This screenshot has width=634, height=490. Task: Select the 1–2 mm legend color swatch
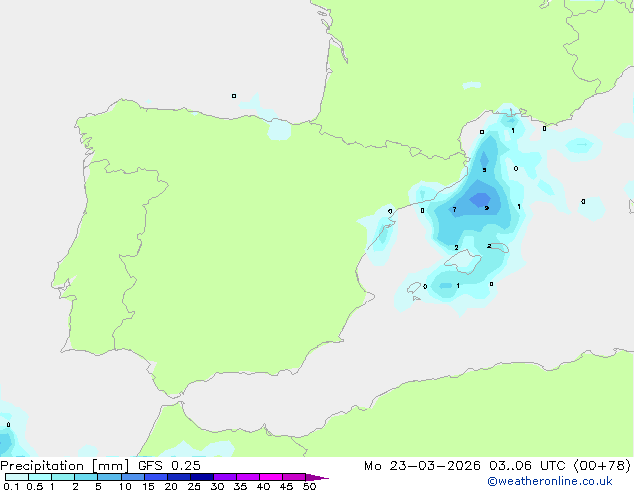(63, 477)
